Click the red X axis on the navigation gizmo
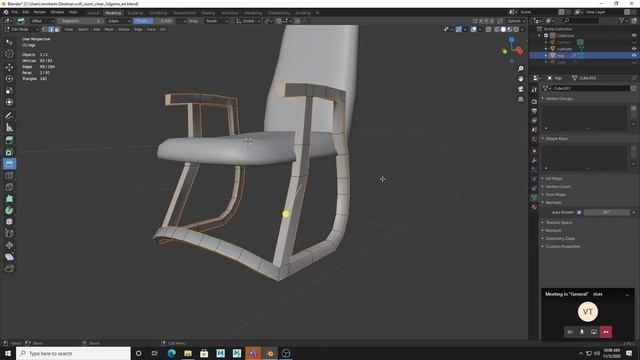This screenshot has height=360, width=640. point(520,51)
